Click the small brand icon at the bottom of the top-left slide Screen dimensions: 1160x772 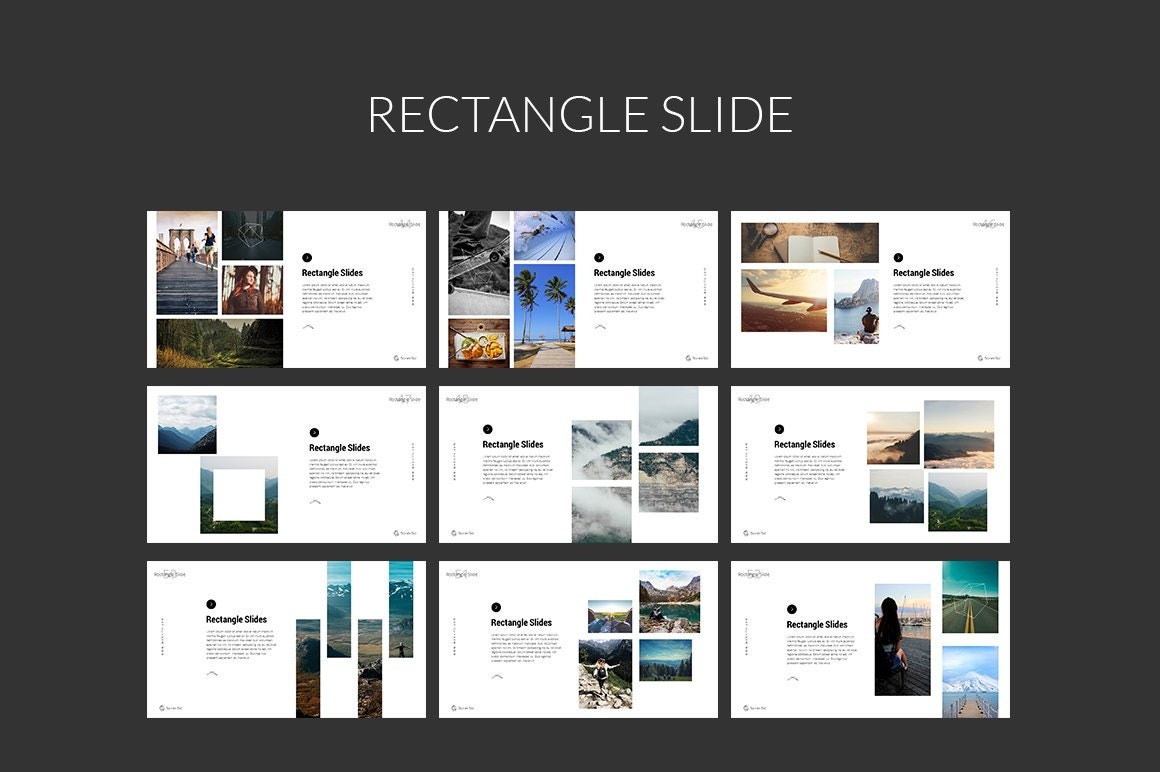pos(396,358)
